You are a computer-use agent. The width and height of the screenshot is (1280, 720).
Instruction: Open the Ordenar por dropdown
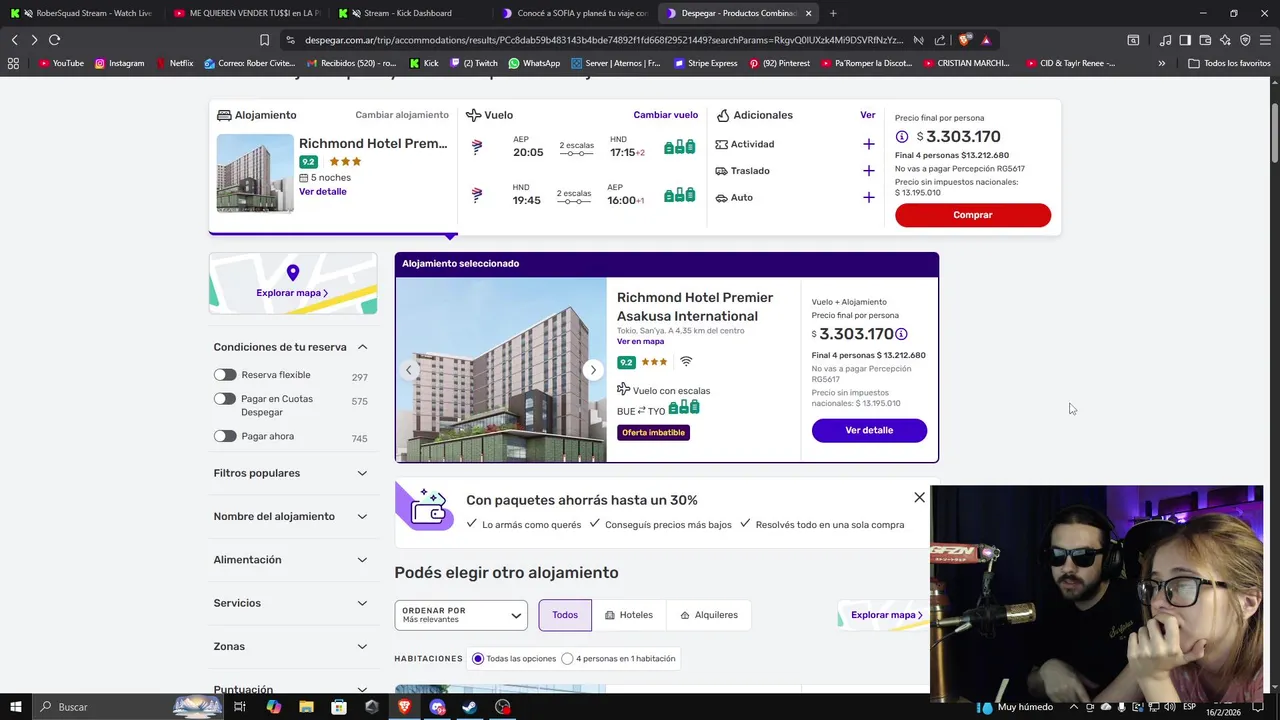[461, 615]
